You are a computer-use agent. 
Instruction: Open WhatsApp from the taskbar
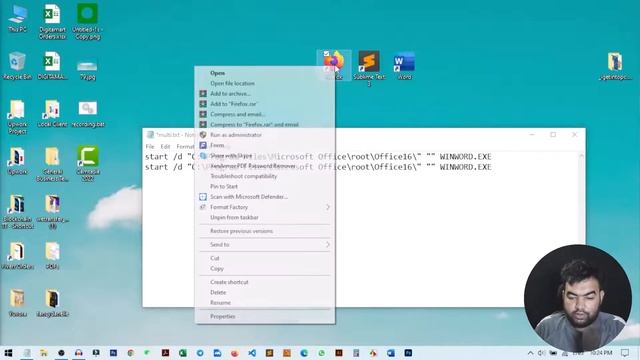pos(321,353)
